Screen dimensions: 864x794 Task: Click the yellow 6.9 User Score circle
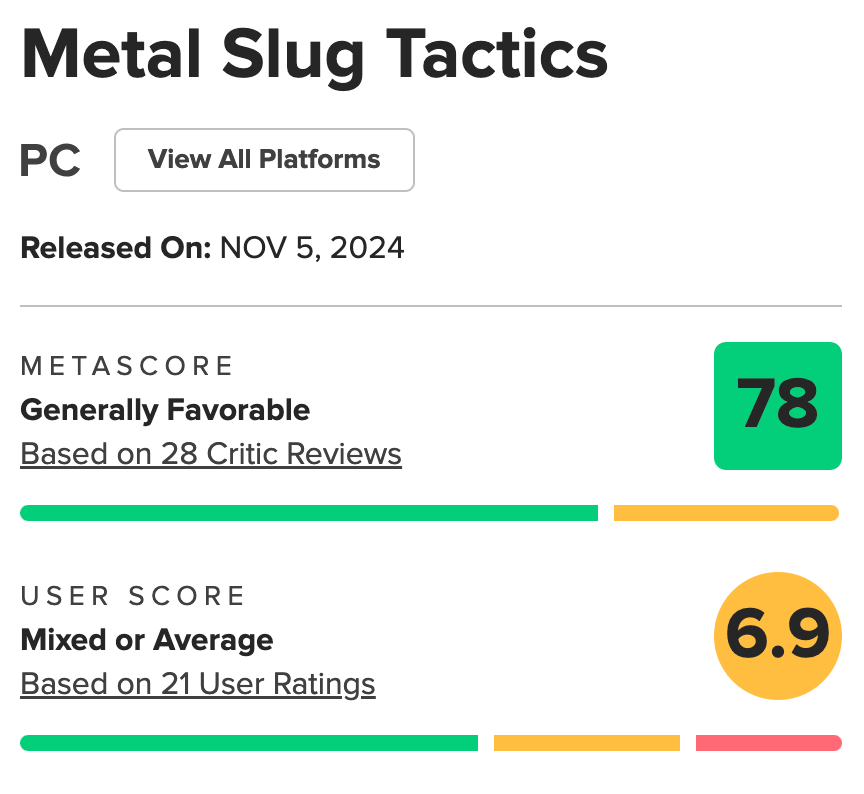coord(777,635)
